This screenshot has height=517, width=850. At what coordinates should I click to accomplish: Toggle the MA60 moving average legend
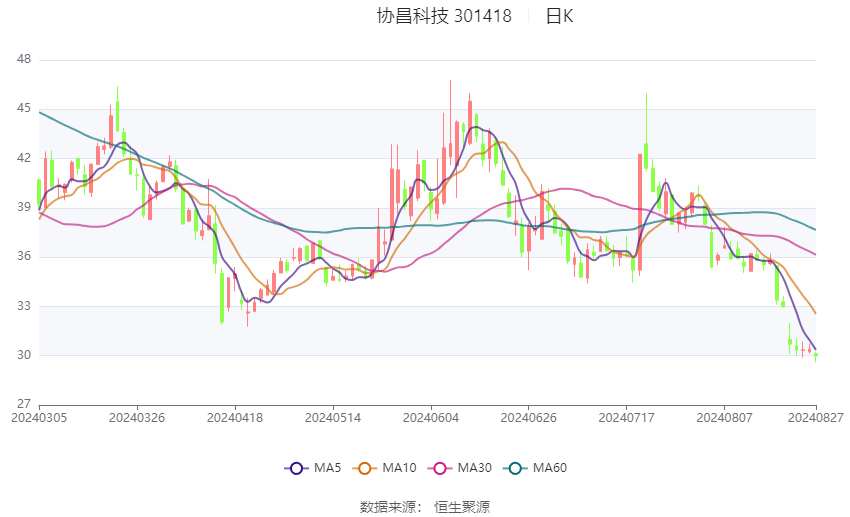click(535, 468)
